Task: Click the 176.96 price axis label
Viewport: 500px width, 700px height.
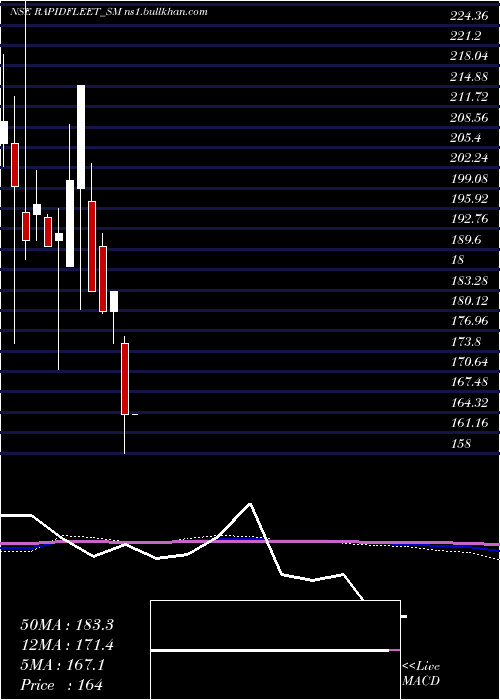Action: tap(469, 321)
